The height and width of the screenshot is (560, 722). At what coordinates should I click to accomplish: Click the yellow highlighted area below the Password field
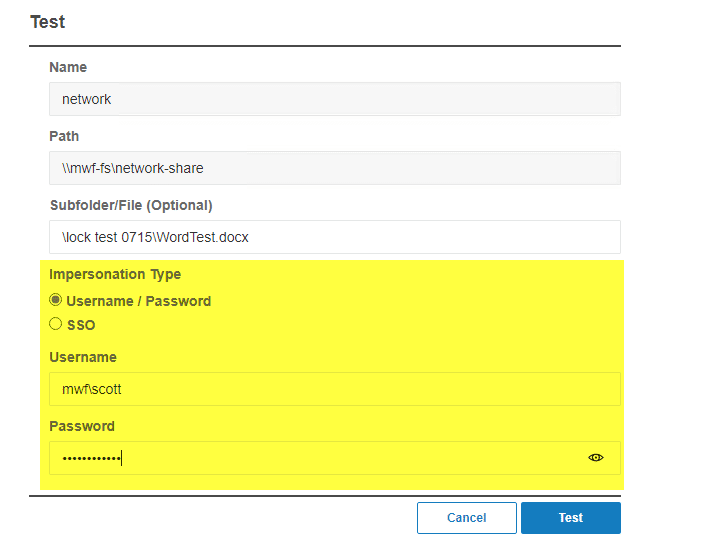point(330,482)
